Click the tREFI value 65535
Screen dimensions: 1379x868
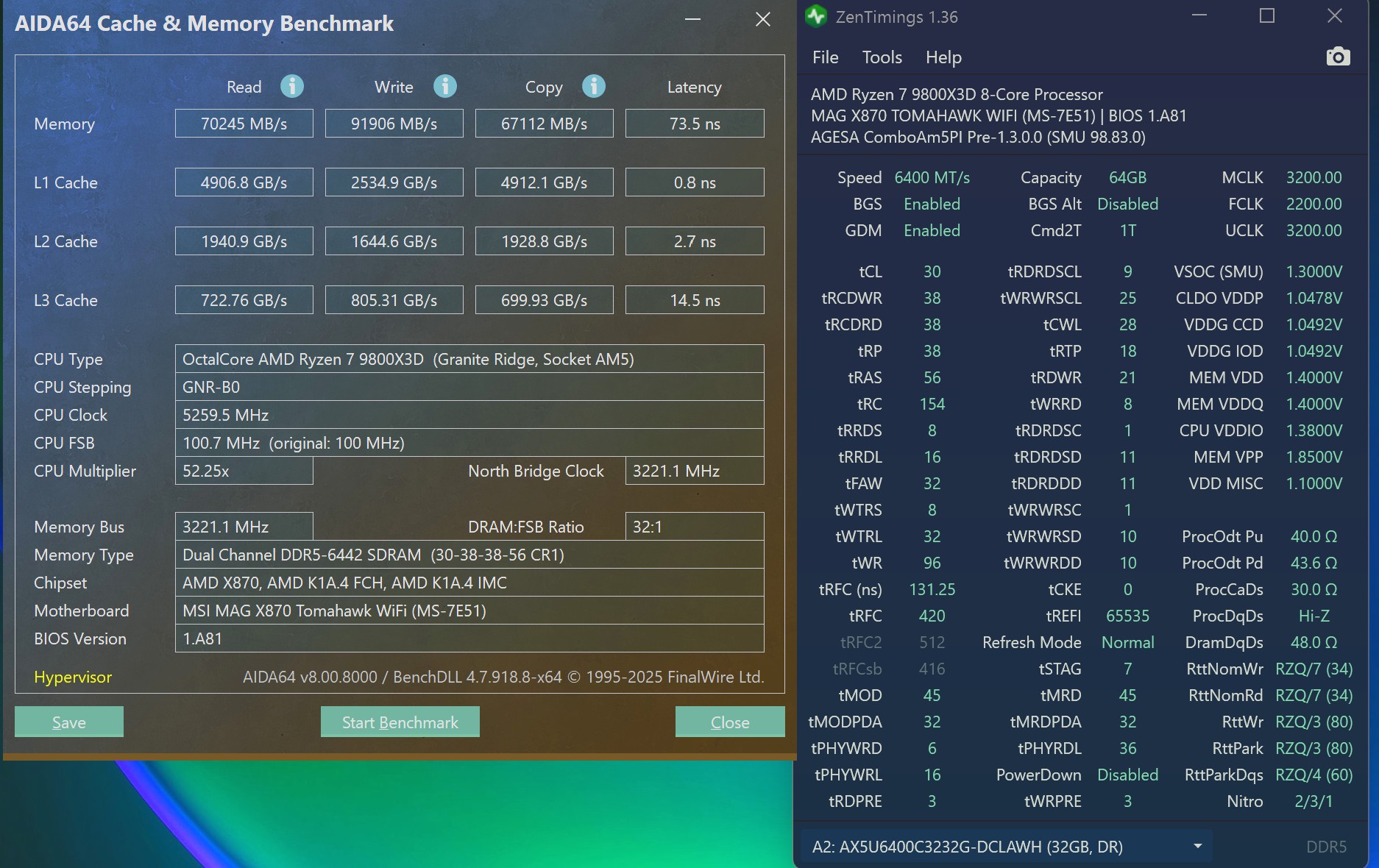1127,616
